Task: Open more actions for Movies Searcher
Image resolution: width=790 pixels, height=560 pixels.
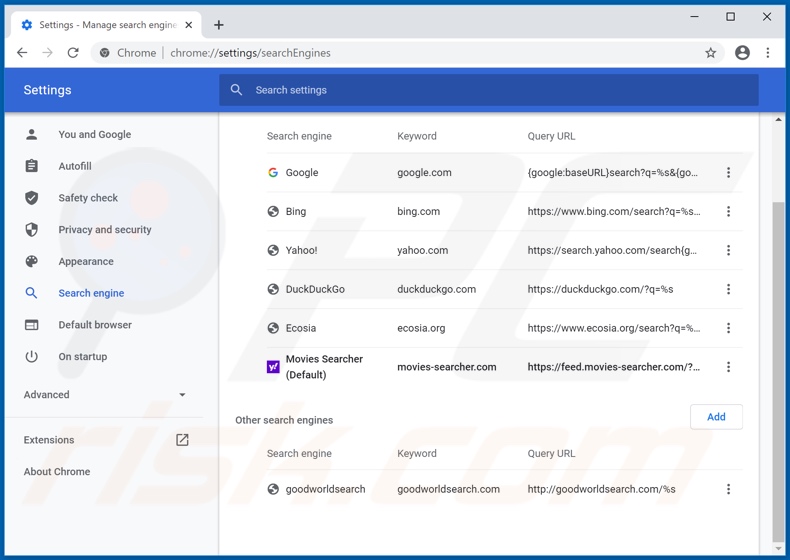Action: tap(728, 367)
